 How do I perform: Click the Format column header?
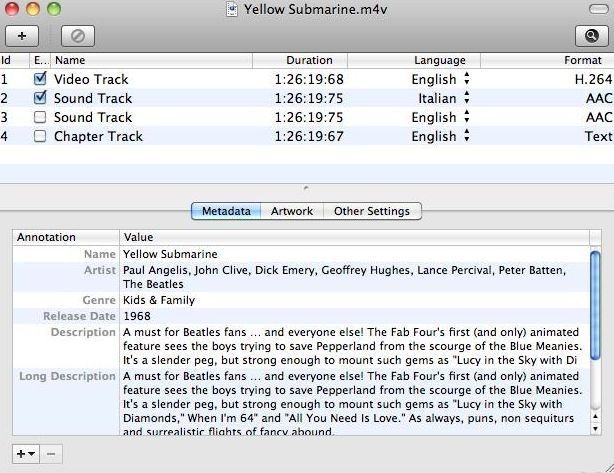tap(582, 60)
